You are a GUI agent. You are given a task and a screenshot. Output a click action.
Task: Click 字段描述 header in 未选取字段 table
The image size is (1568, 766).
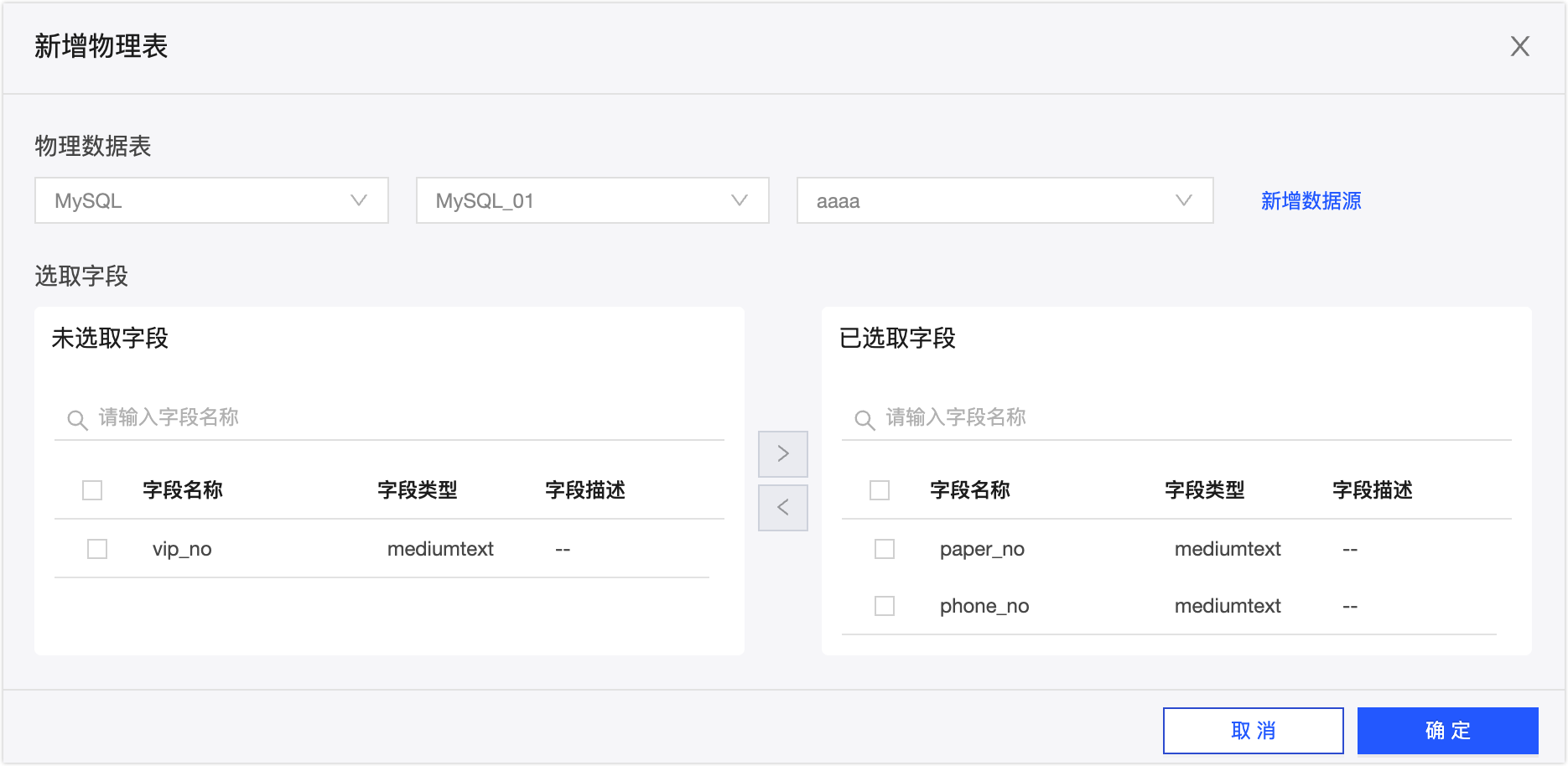[585, 490]
